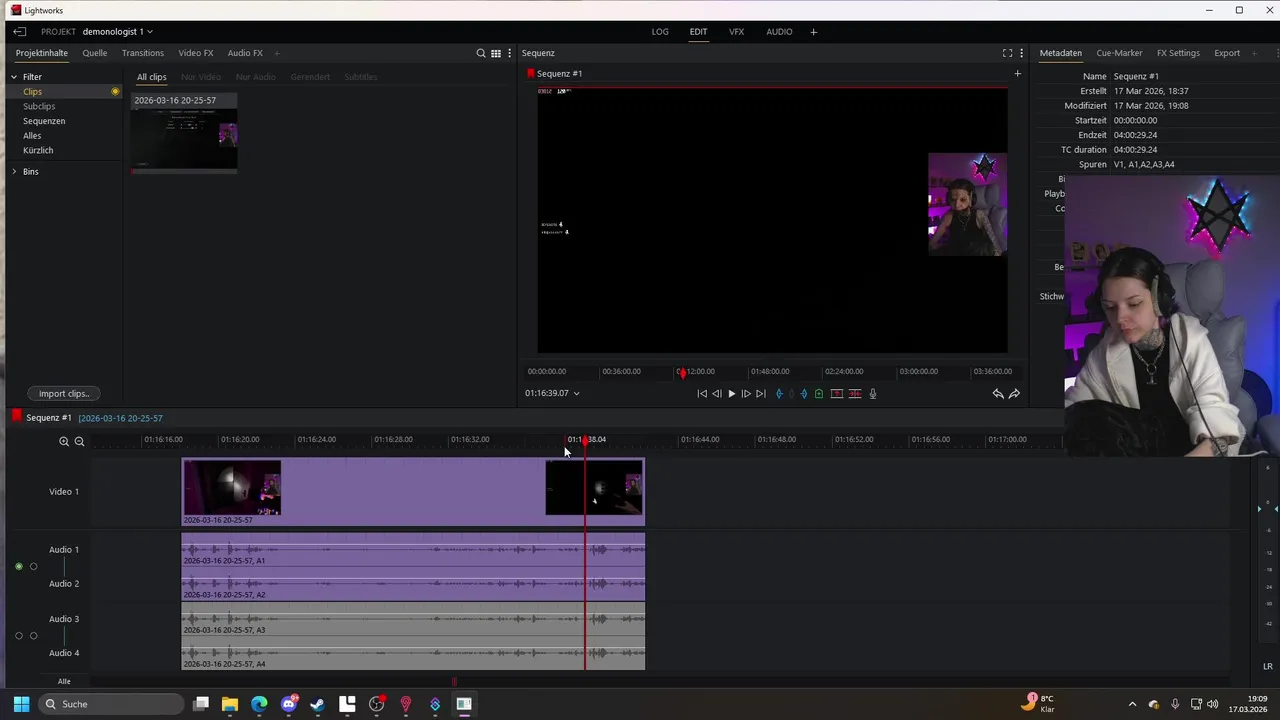The image size is (1280, 720).
Task: Jump to the sequence end
Action: (761, 394)
